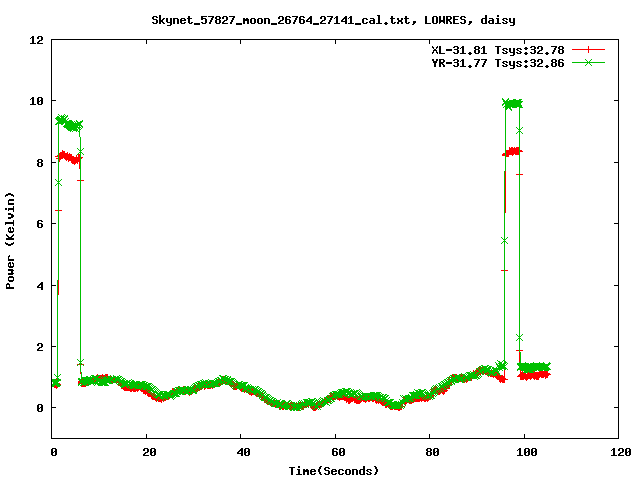Viewport: 640px width, 480px height.
Task: Click y-axis tick label 4
Action: pos(40,285)
